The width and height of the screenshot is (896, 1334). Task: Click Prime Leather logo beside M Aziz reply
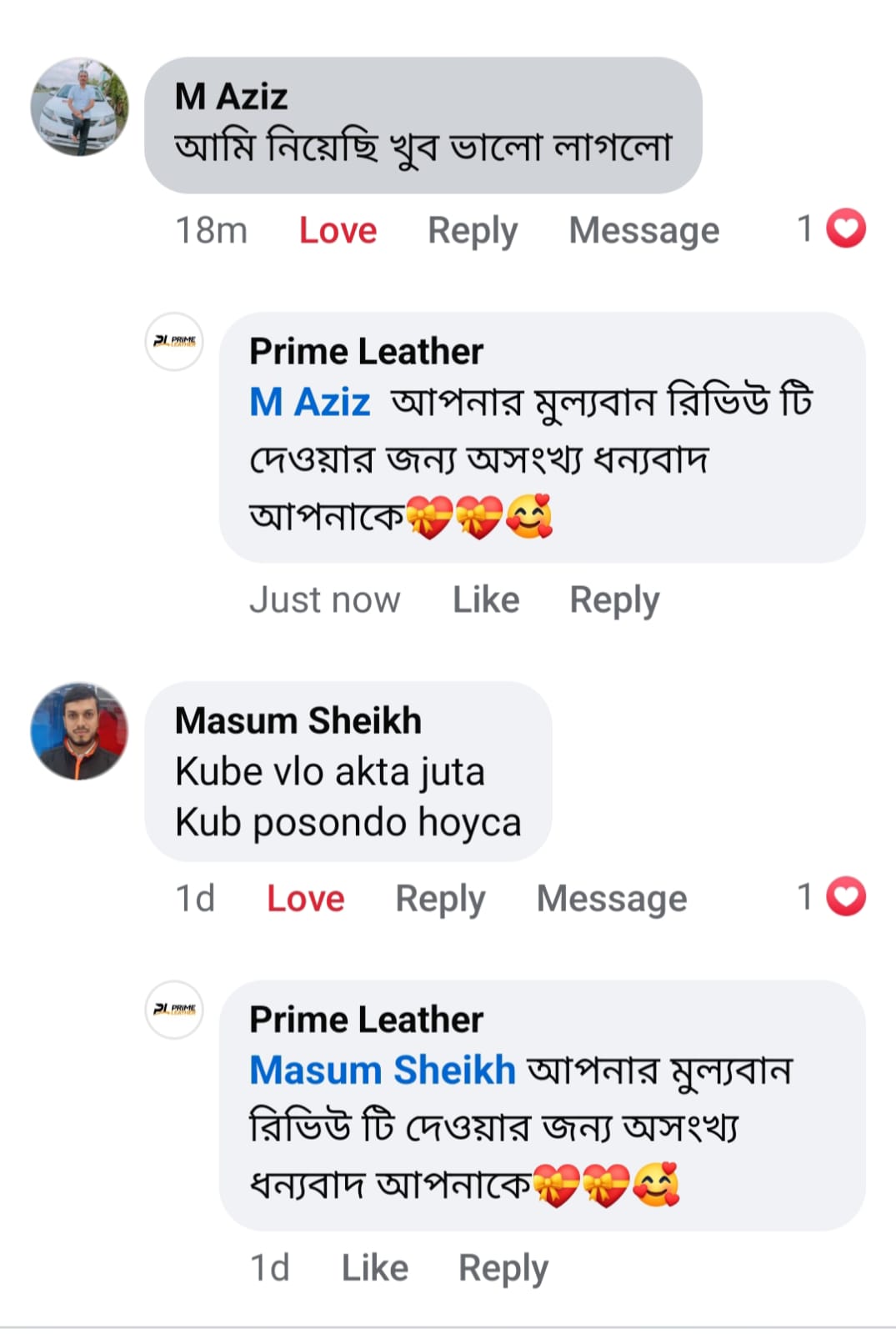[x=174, y=341]
